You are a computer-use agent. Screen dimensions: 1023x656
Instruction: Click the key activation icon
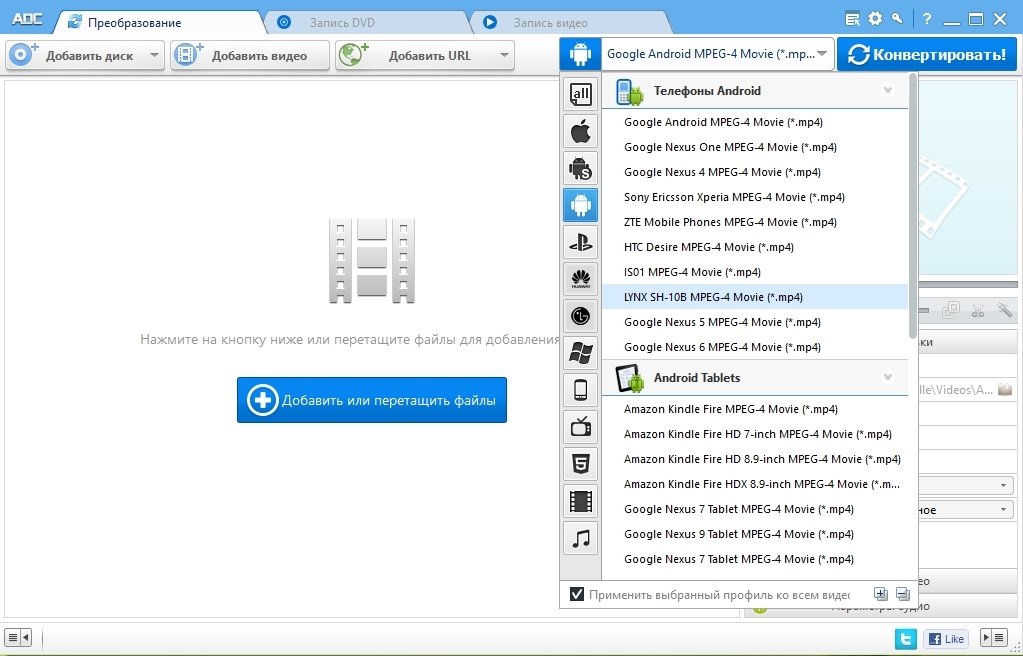point(898,19)
